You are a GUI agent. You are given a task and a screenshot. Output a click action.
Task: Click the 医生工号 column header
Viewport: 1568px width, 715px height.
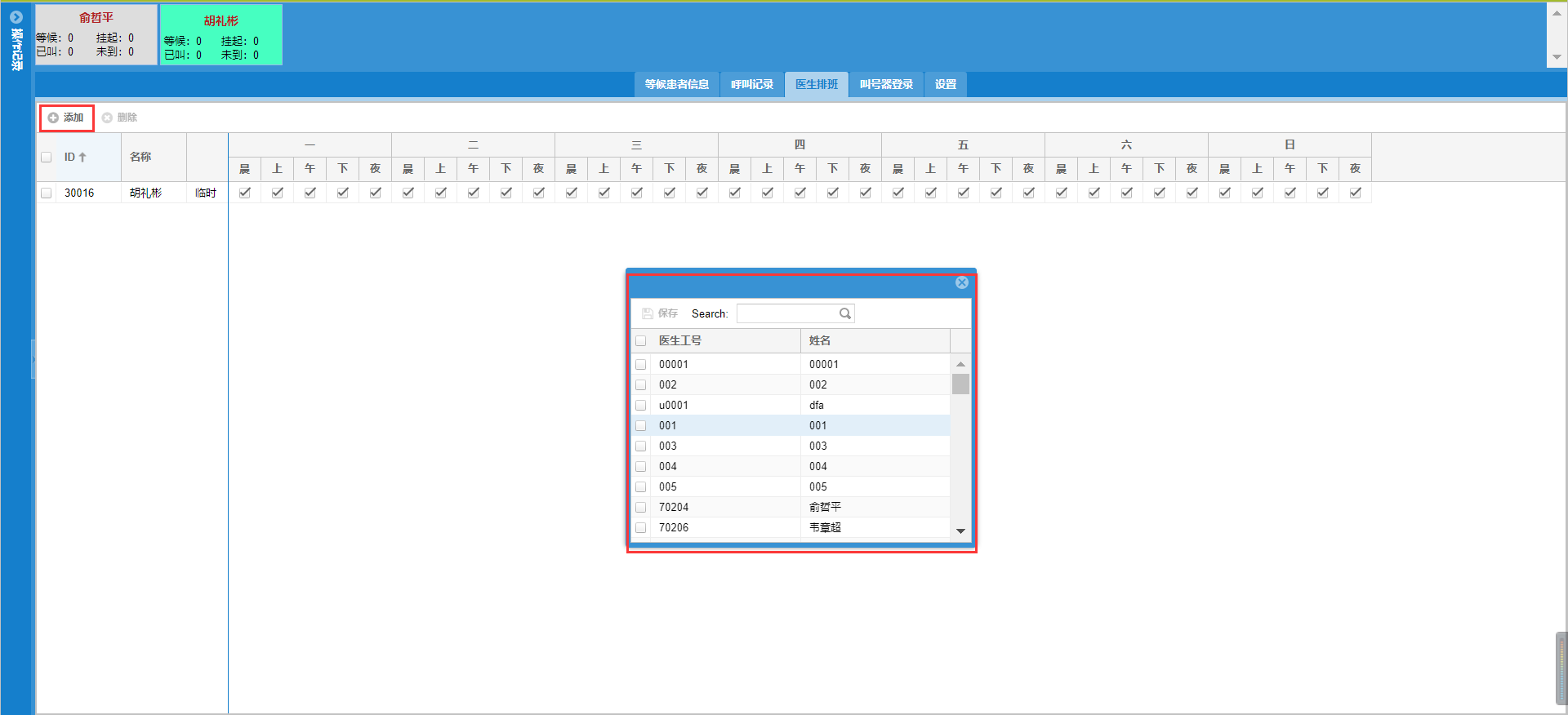725,341
